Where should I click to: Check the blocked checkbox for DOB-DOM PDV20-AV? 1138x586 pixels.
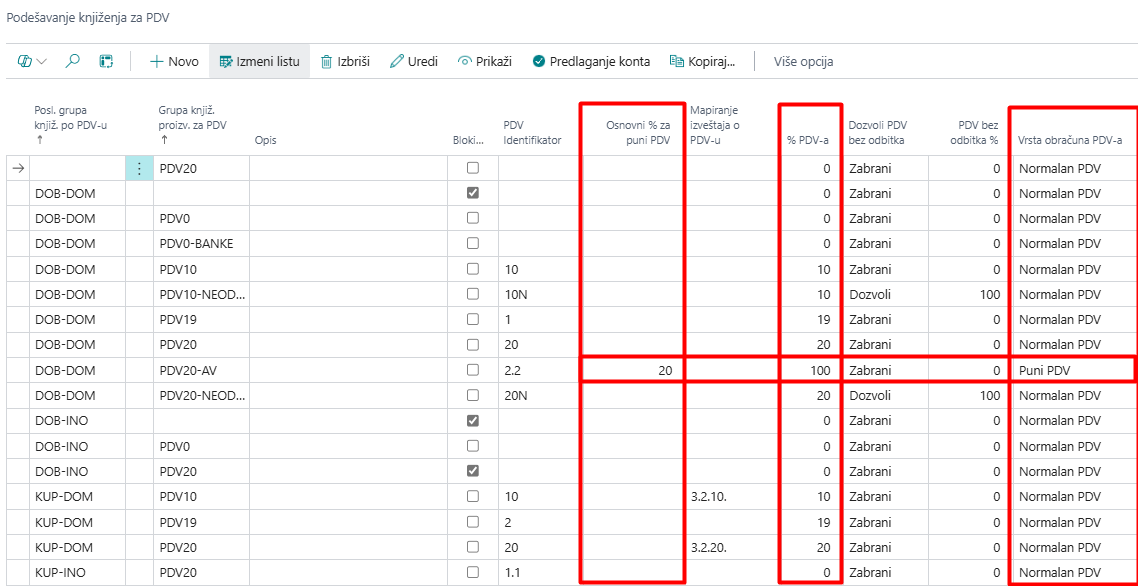[473, 370]
